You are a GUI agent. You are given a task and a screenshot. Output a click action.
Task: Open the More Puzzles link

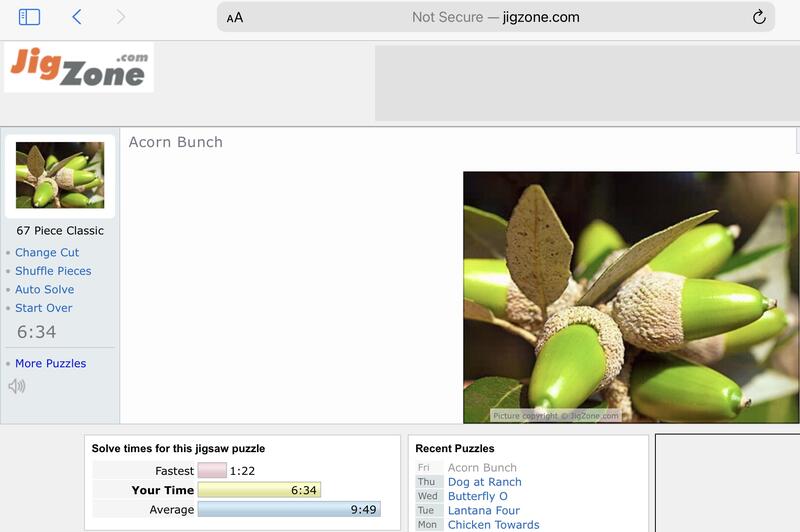[x=51, y=363]
